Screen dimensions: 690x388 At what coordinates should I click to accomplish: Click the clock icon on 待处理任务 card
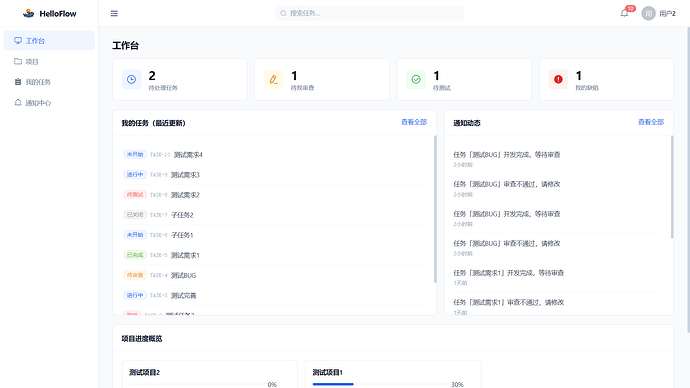tap(131, 79)
